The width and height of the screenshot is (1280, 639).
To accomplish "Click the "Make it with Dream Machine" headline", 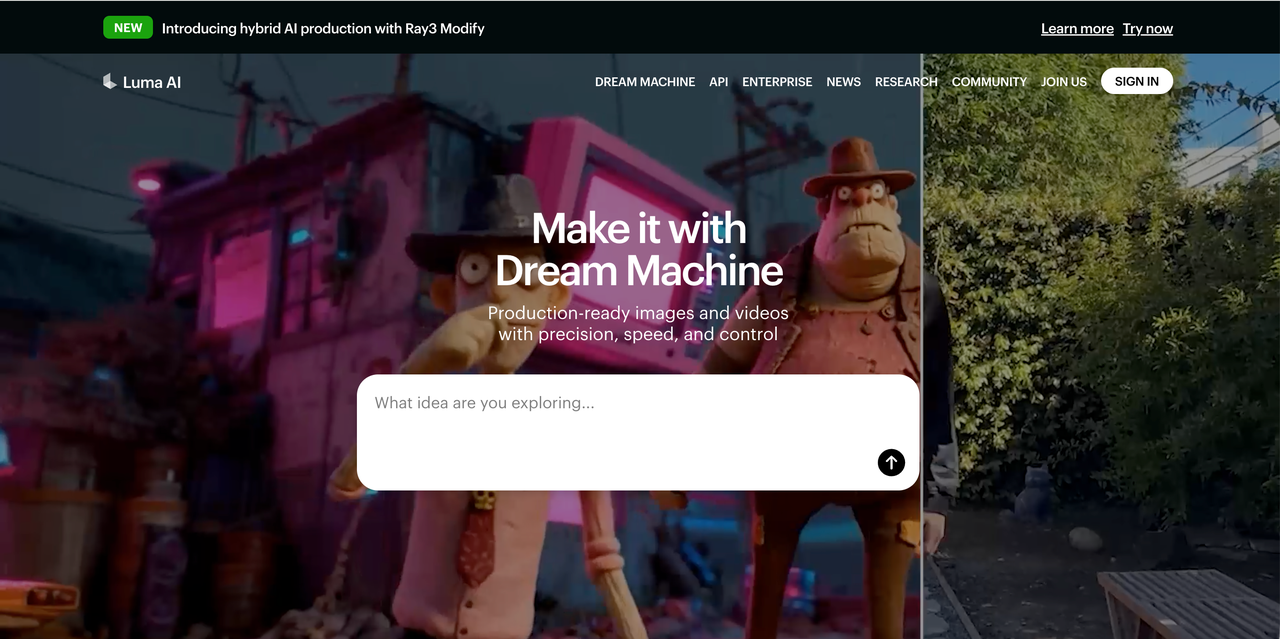I will (639, 250).
